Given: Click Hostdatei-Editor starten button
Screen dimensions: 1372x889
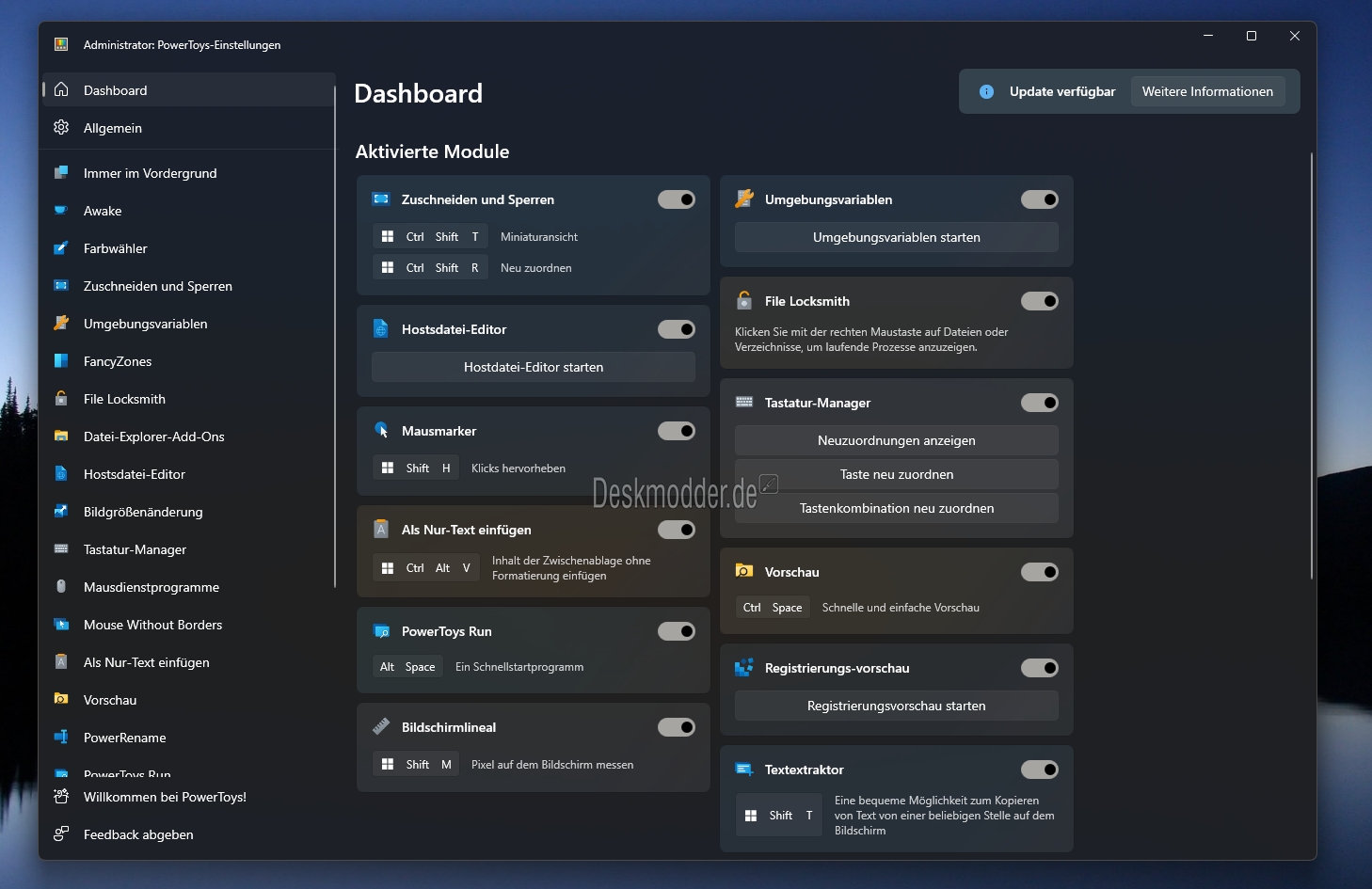Looking at the screenshot, I should 534,367.
